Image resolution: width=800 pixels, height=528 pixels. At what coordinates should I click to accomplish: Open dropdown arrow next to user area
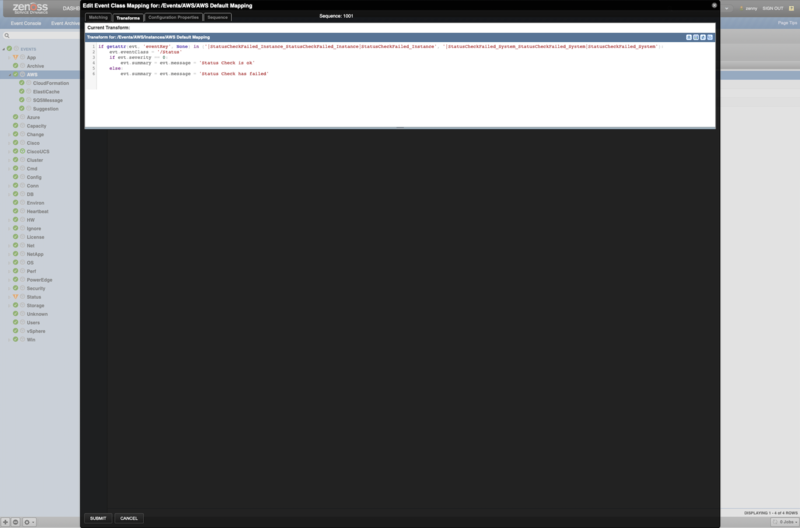[727, 8]
